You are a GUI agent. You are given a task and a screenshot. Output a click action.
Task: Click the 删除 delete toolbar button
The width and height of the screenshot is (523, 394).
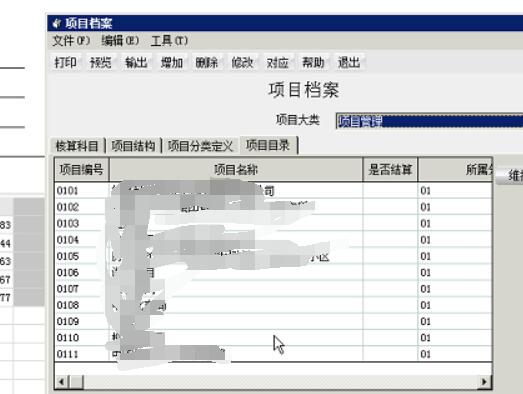click(207, 62)
